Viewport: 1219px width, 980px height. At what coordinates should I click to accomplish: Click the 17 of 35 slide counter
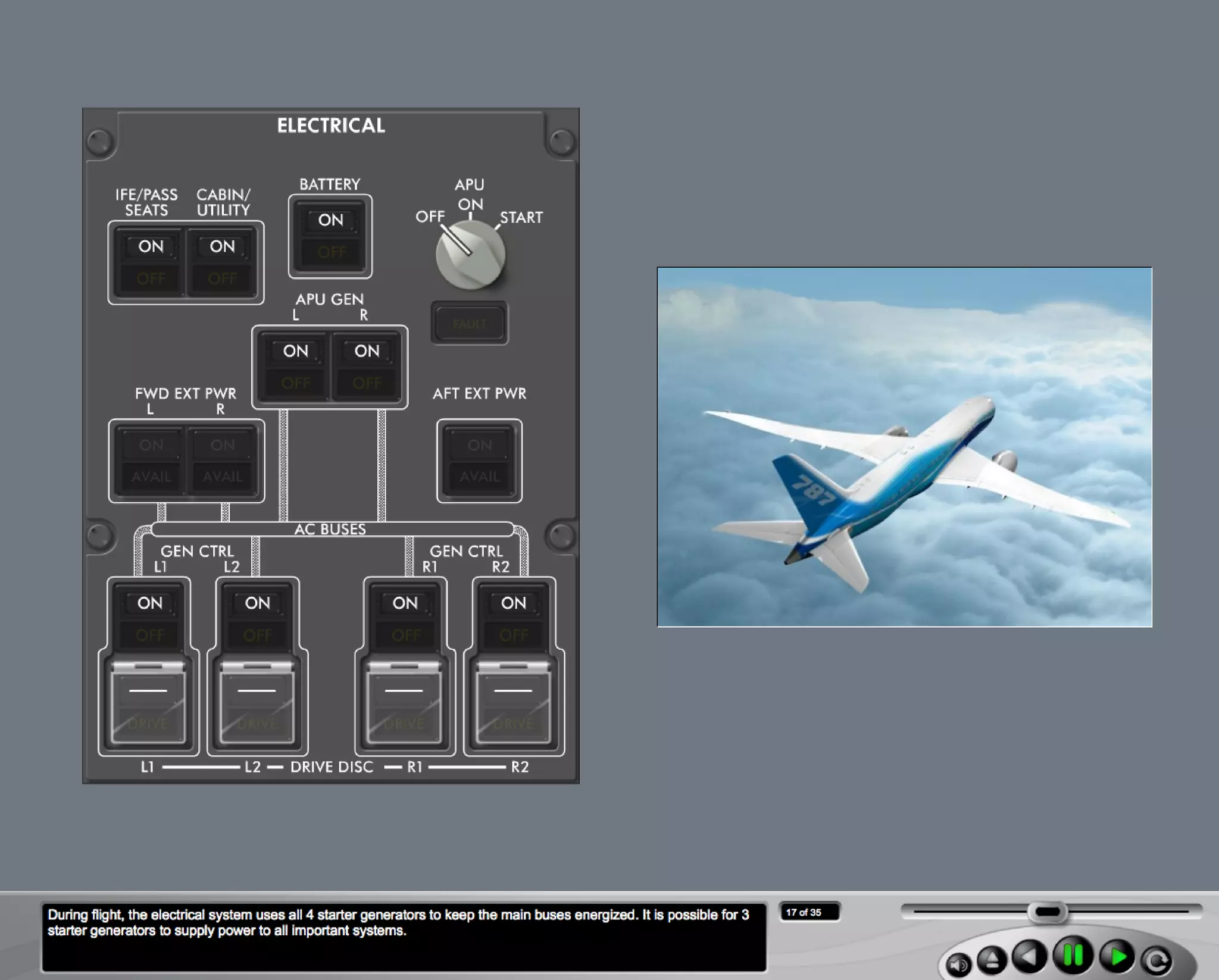point(810,912)
